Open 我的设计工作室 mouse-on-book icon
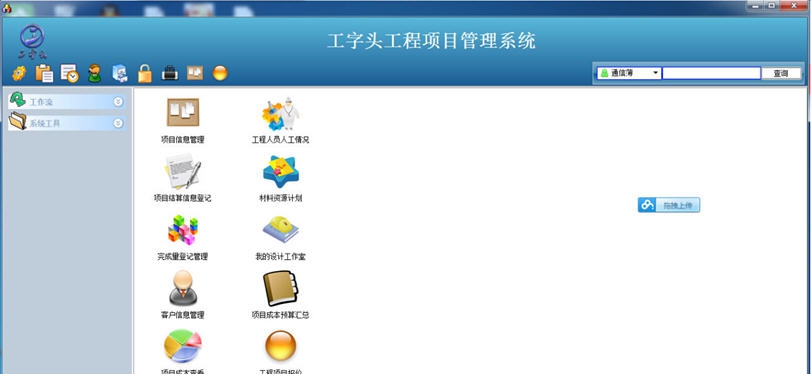 point(280,229)
